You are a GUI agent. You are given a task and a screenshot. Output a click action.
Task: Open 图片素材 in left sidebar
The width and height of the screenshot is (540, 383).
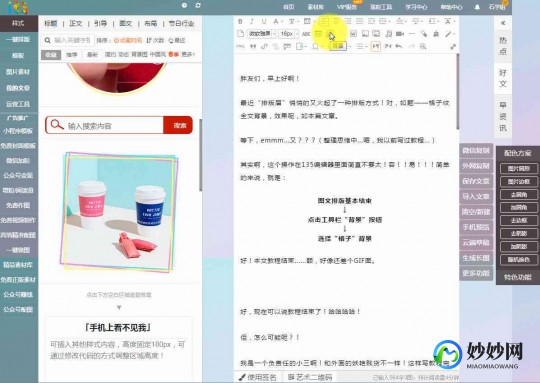coord(18,72)
